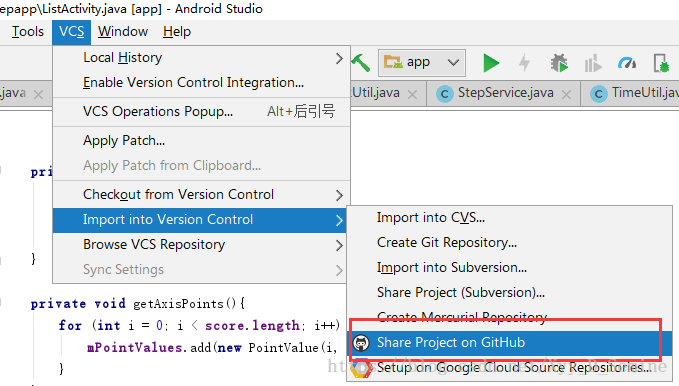The height and width of the screenshot is (386, 679).
Task: Click the GitHub octocat icon
Action: point(361,343)
